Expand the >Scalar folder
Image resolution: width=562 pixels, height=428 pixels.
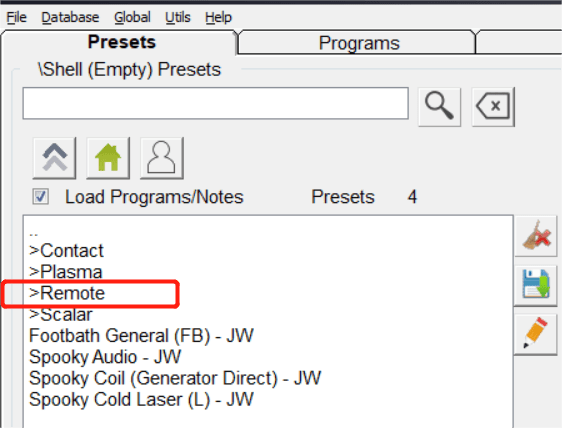(61, 314)
